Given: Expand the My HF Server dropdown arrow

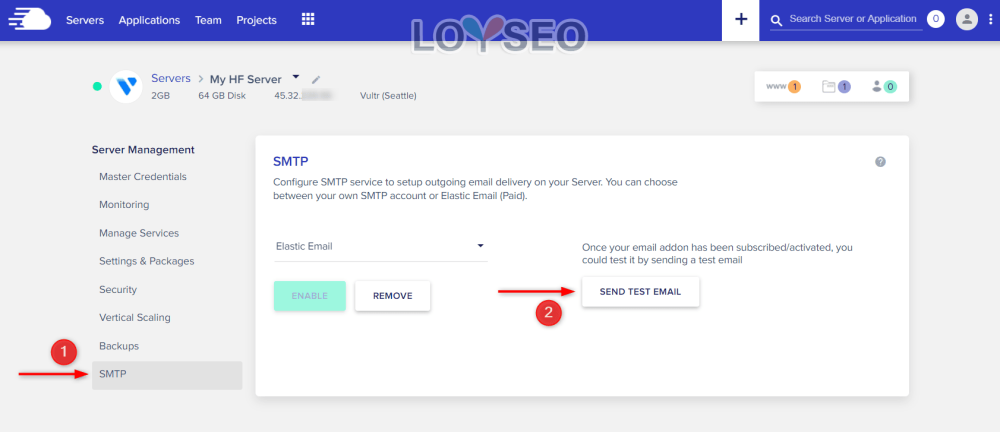Looking at the screenshot, I should pyautogui.click(x=295, y=77).
